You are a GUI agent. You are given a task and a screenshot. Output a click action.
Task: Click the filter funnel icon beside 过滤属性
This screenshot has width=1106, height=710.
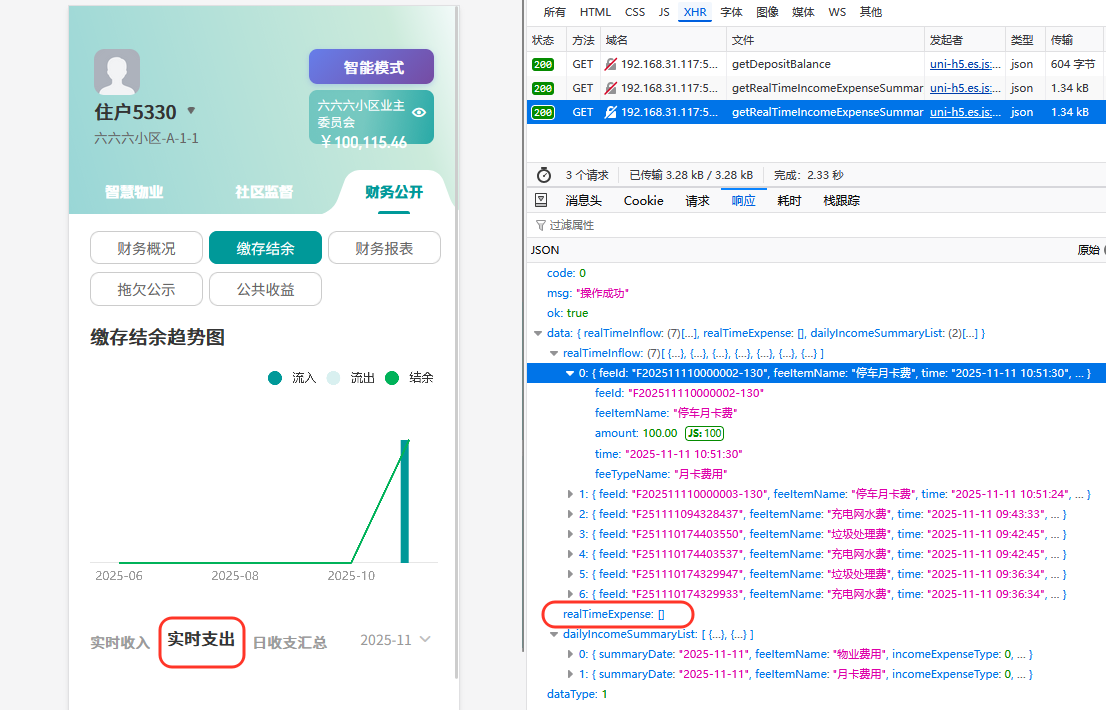coord(541,225)
